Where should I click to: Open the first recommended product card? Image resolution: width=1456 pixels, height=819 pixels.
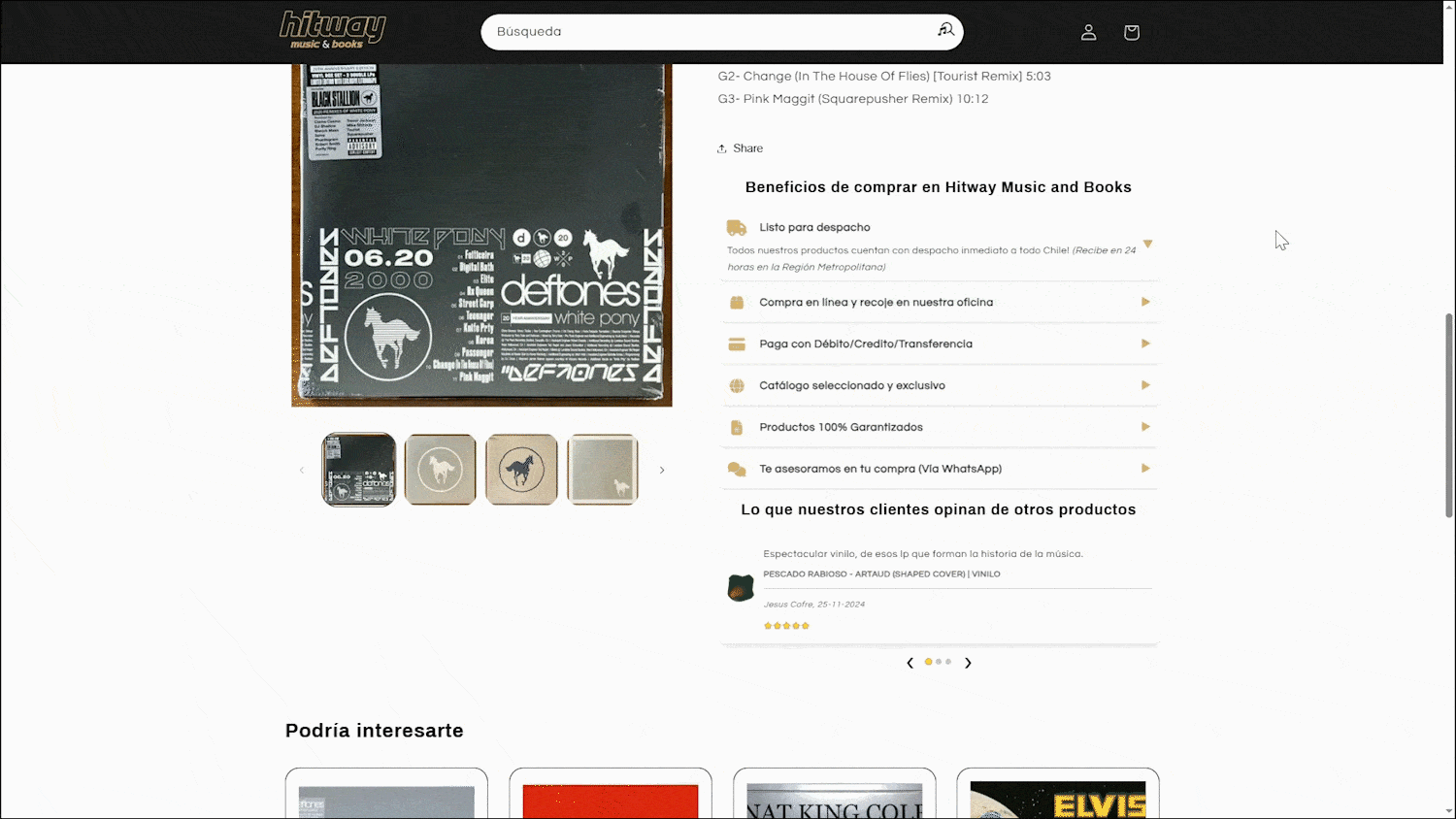(x=386, y=794)
